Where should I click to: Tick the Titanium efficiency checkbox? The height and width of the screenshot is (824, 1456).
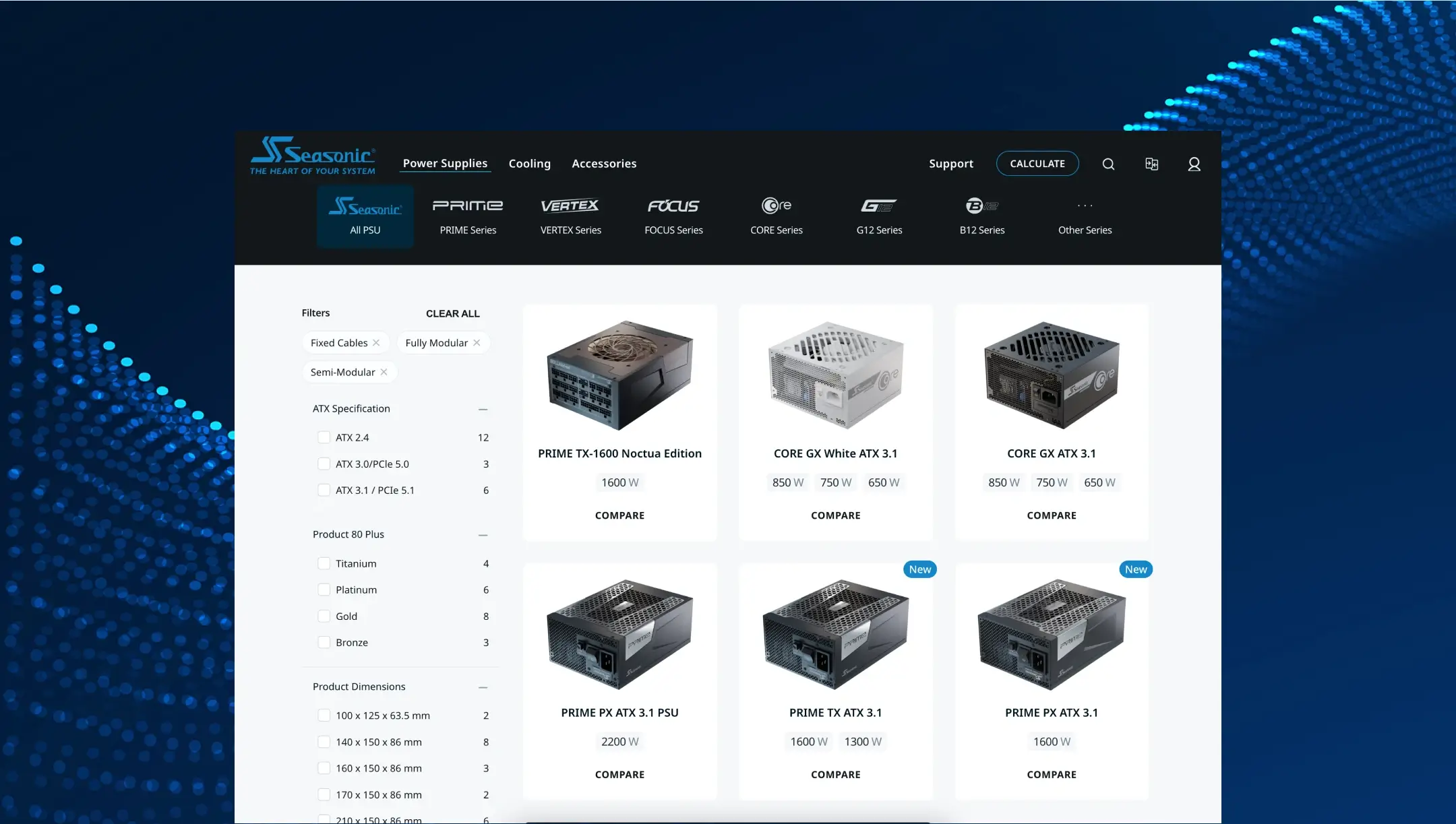click(324, 563)
